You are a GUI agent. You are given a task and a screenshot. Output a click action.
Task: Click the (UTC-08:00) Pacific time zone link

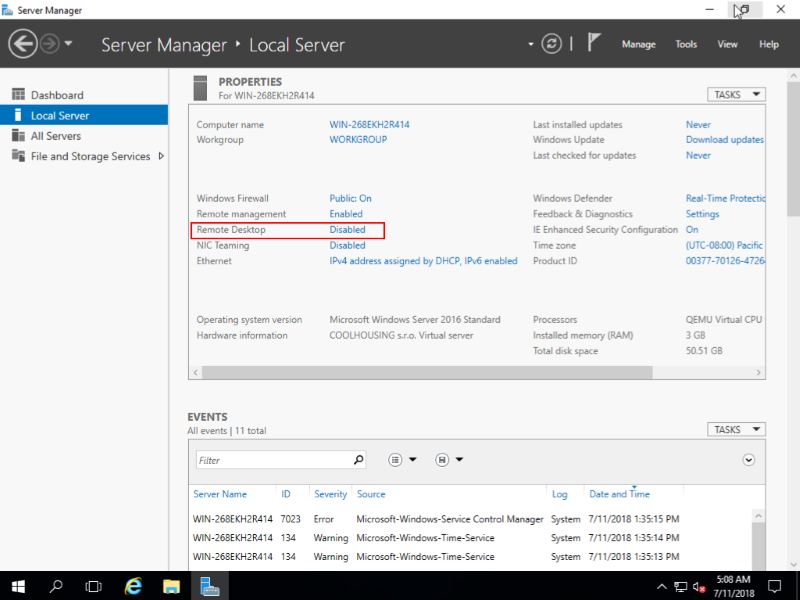pos(724,245)
